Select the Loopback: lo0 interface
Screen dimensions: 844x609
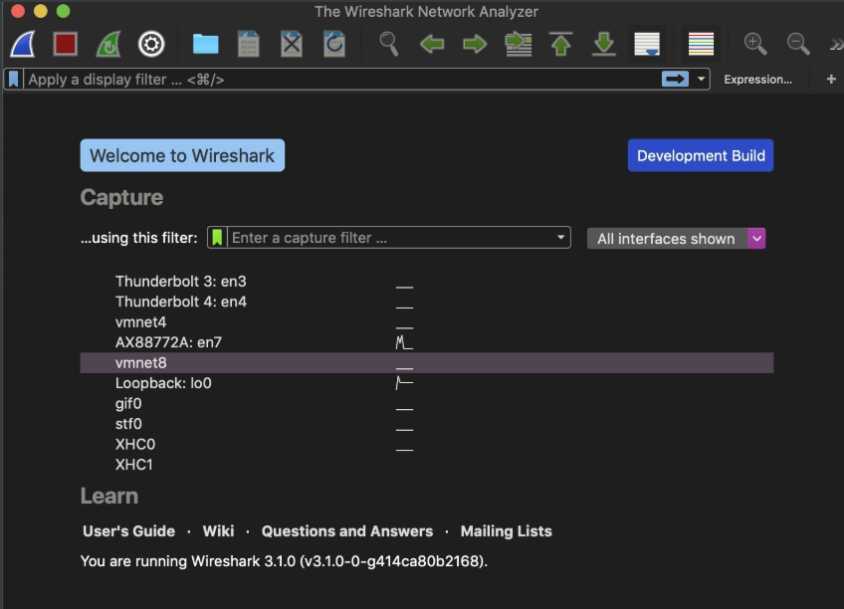(x=163, y=383)
